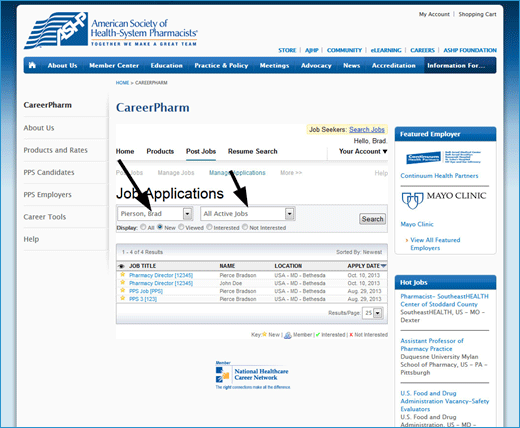Click the Search button
This screenshot has height=428, width=520.
click(x=372, y=219)
